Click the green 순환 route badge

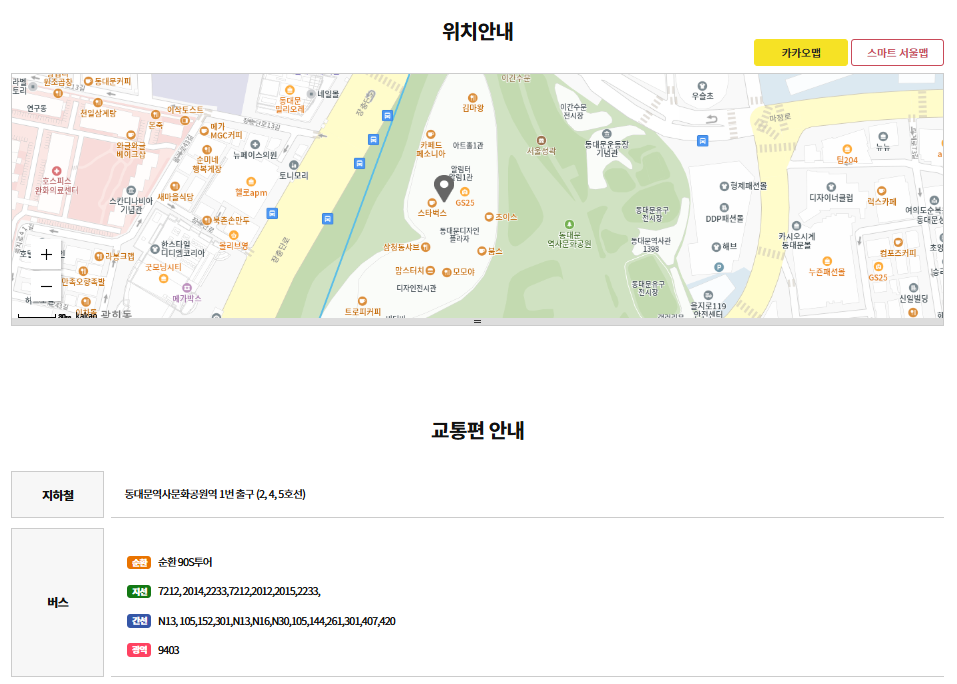pos(137,563)
